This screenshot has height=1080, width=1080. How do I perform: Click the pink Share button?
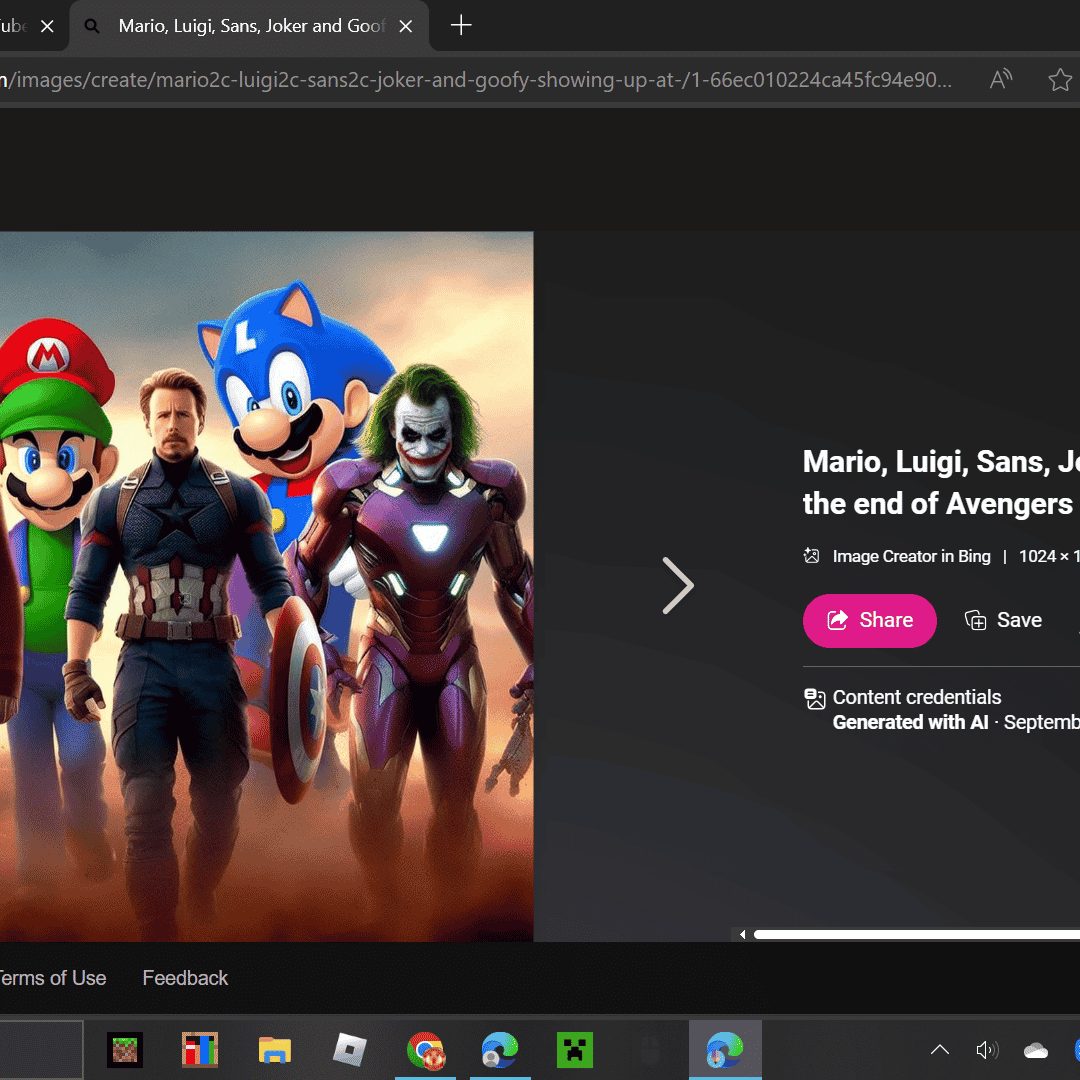[869, 620]
